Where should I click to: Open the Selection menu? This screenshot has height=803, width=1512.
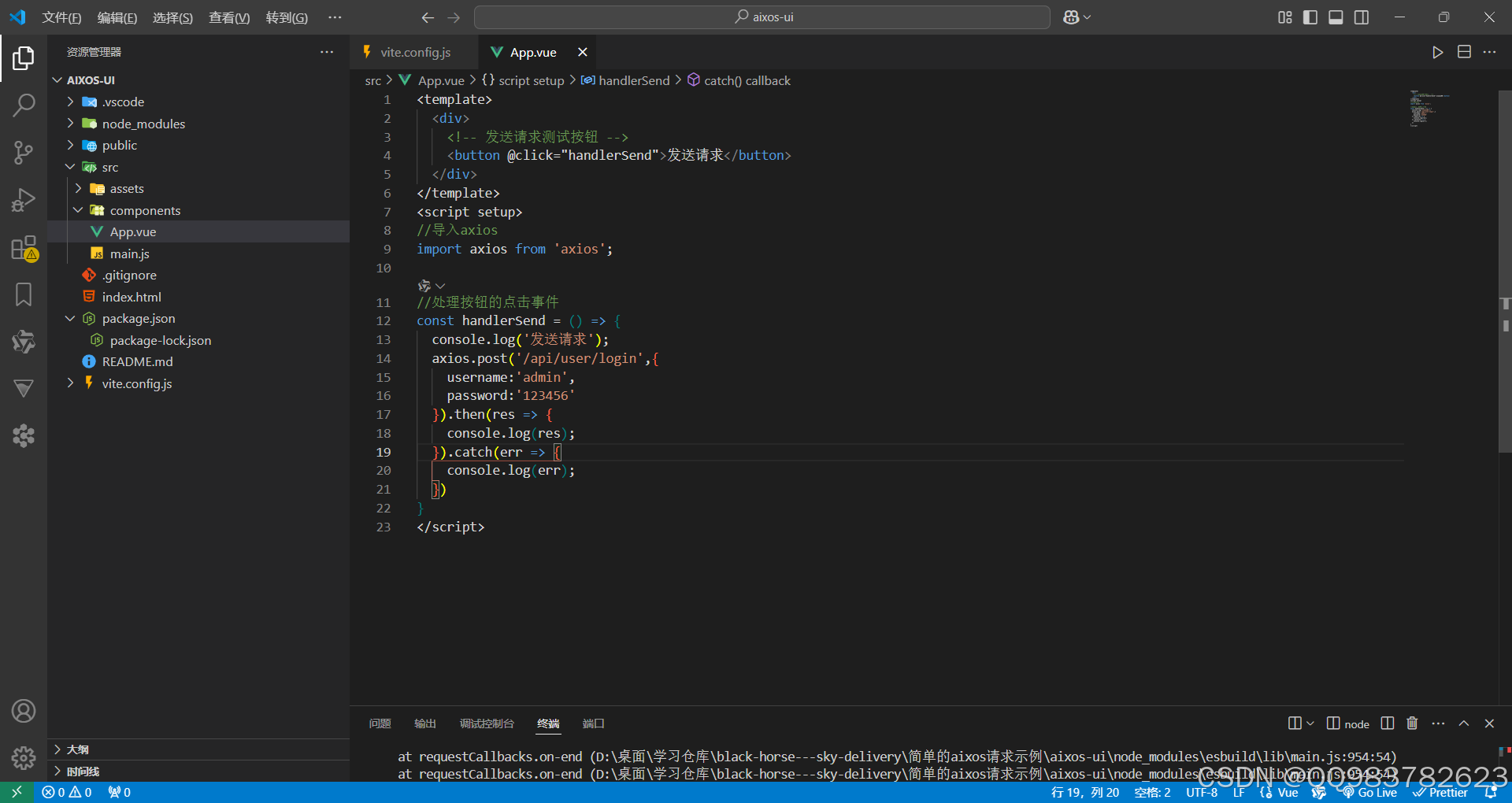point(172,17)
